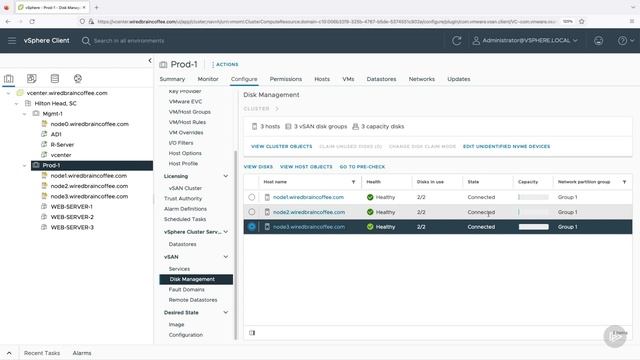Click VIEW DISKS button

258,167
